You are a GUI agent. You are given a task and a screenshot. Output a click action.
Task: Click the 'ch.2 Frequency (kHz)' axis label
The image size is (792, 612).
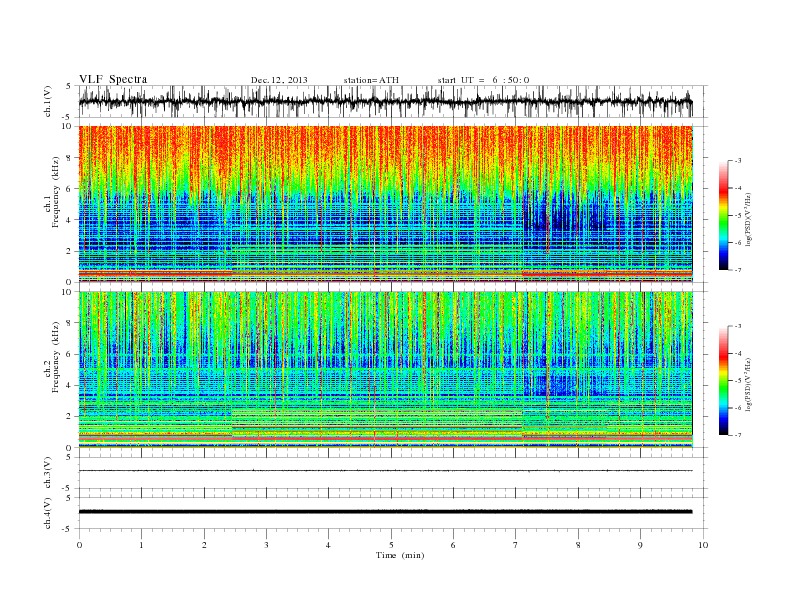click(51, 356)
